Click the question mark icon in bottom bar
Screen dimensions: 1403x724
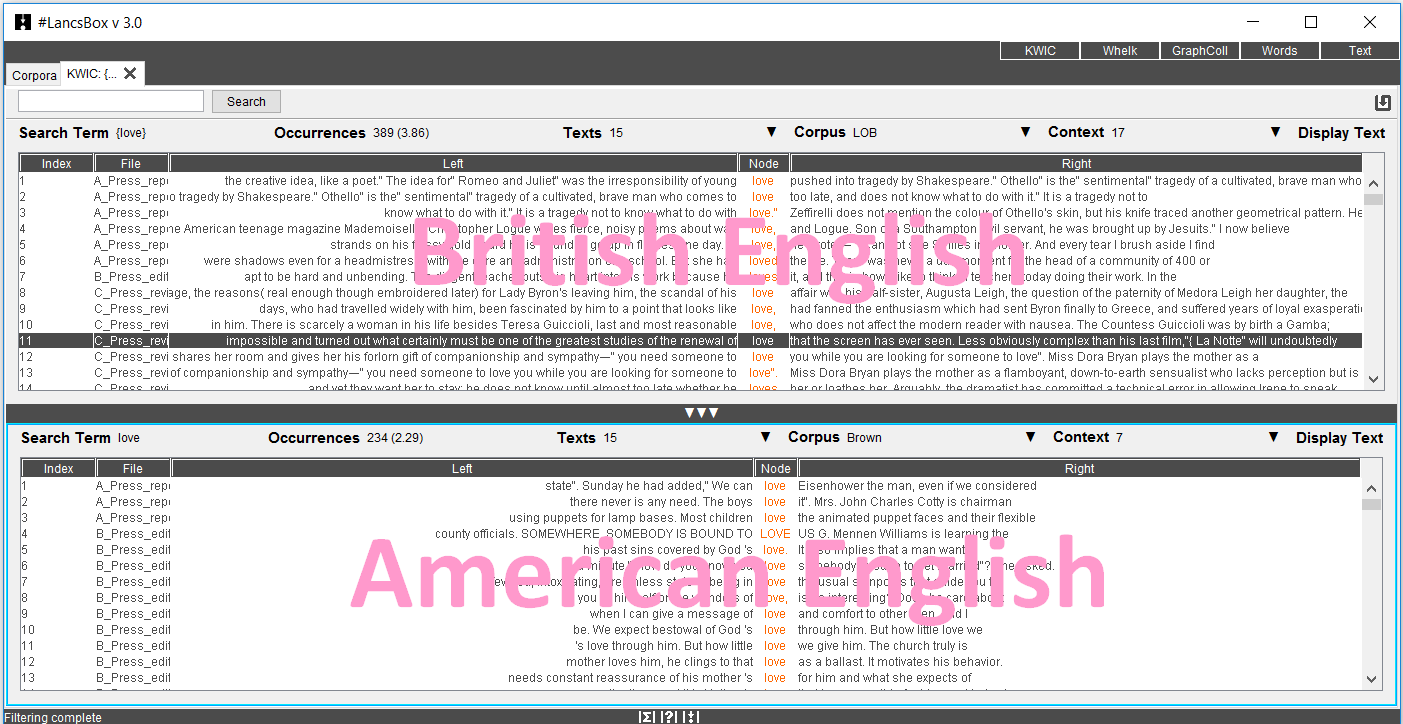pyautogui.click(x=669, y=716)
